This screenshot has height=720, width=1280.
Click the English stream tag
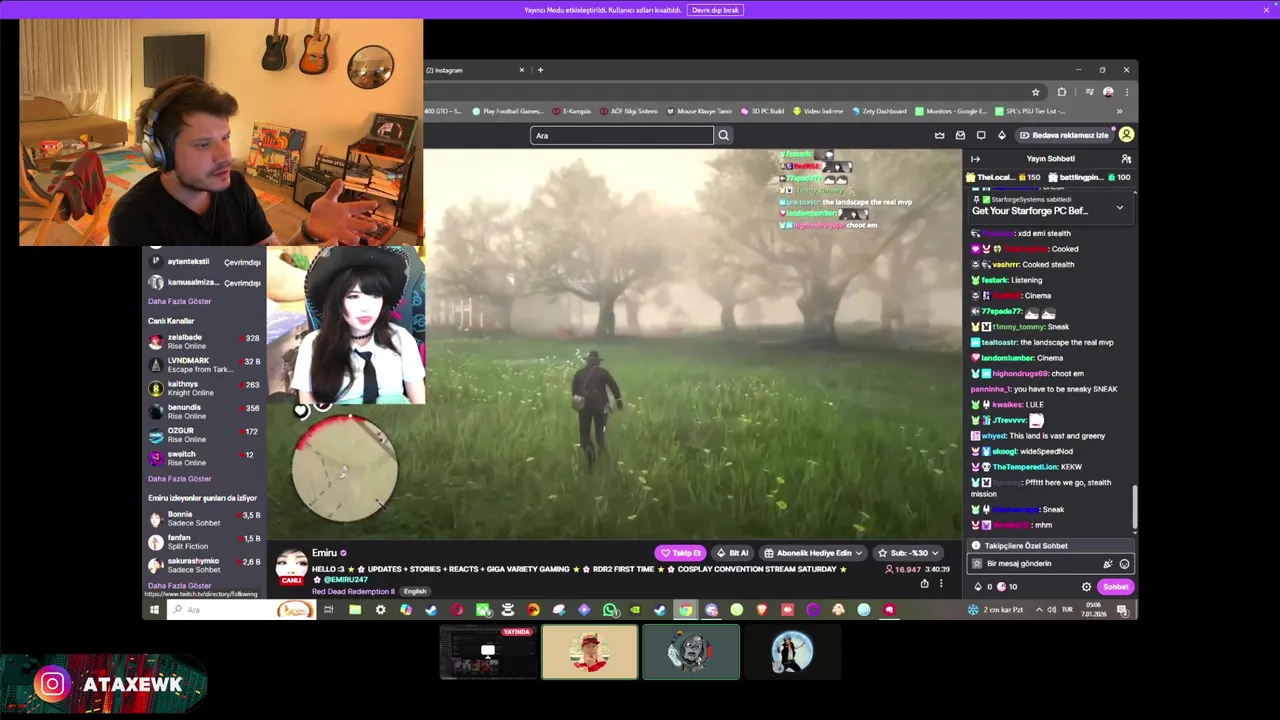(415, 592)
